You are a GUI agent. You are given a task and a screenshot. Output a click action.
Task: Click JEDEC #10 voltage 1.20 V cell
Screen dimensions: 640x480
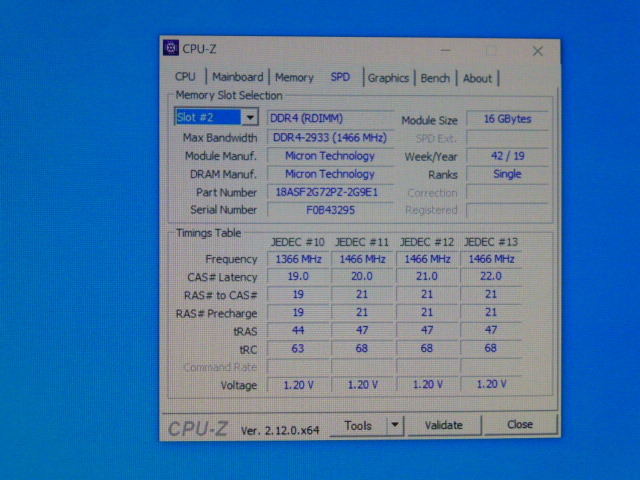(x=298, y=385)
